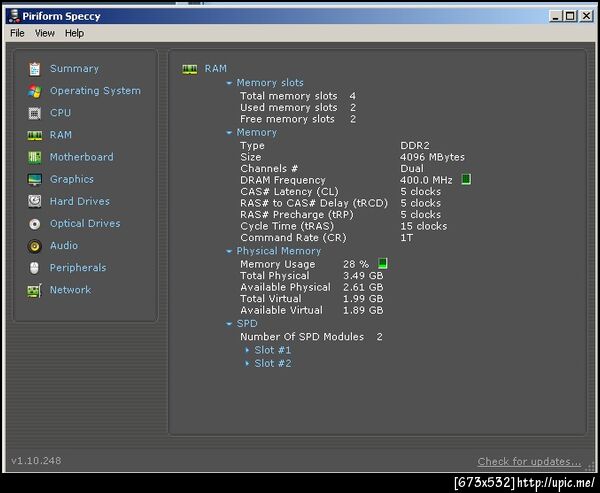The image size is (600, 493).
Task: Click the Audio speaker icon
Action: 34,246
